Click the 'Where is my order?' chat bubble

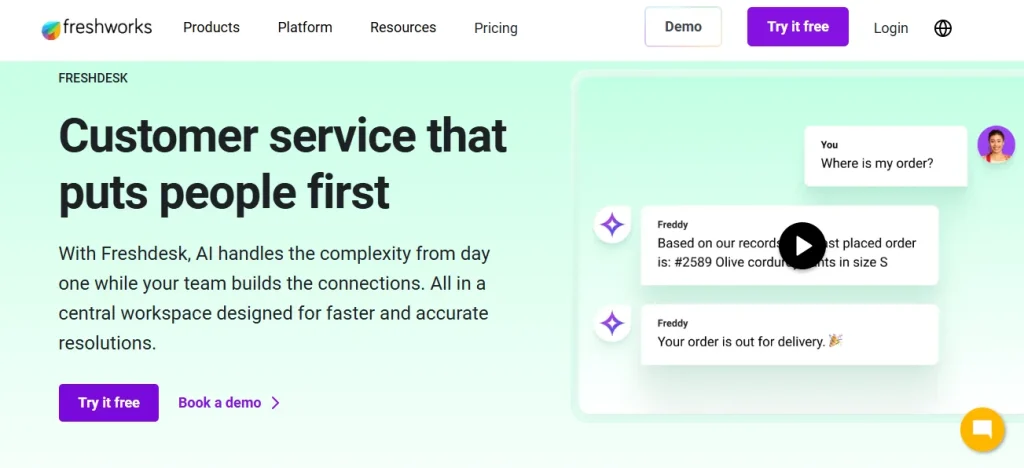coord(886,156)
